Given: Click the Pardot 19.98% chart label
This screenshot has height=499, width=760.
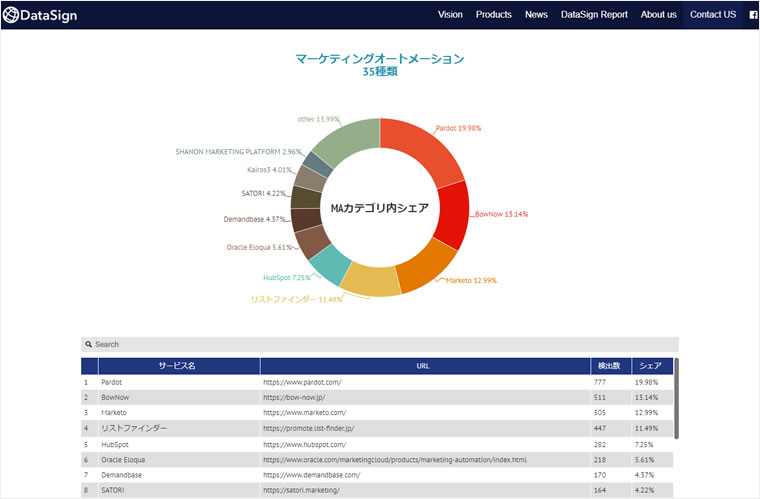Looking at the screenshot, I should (459, 128).
